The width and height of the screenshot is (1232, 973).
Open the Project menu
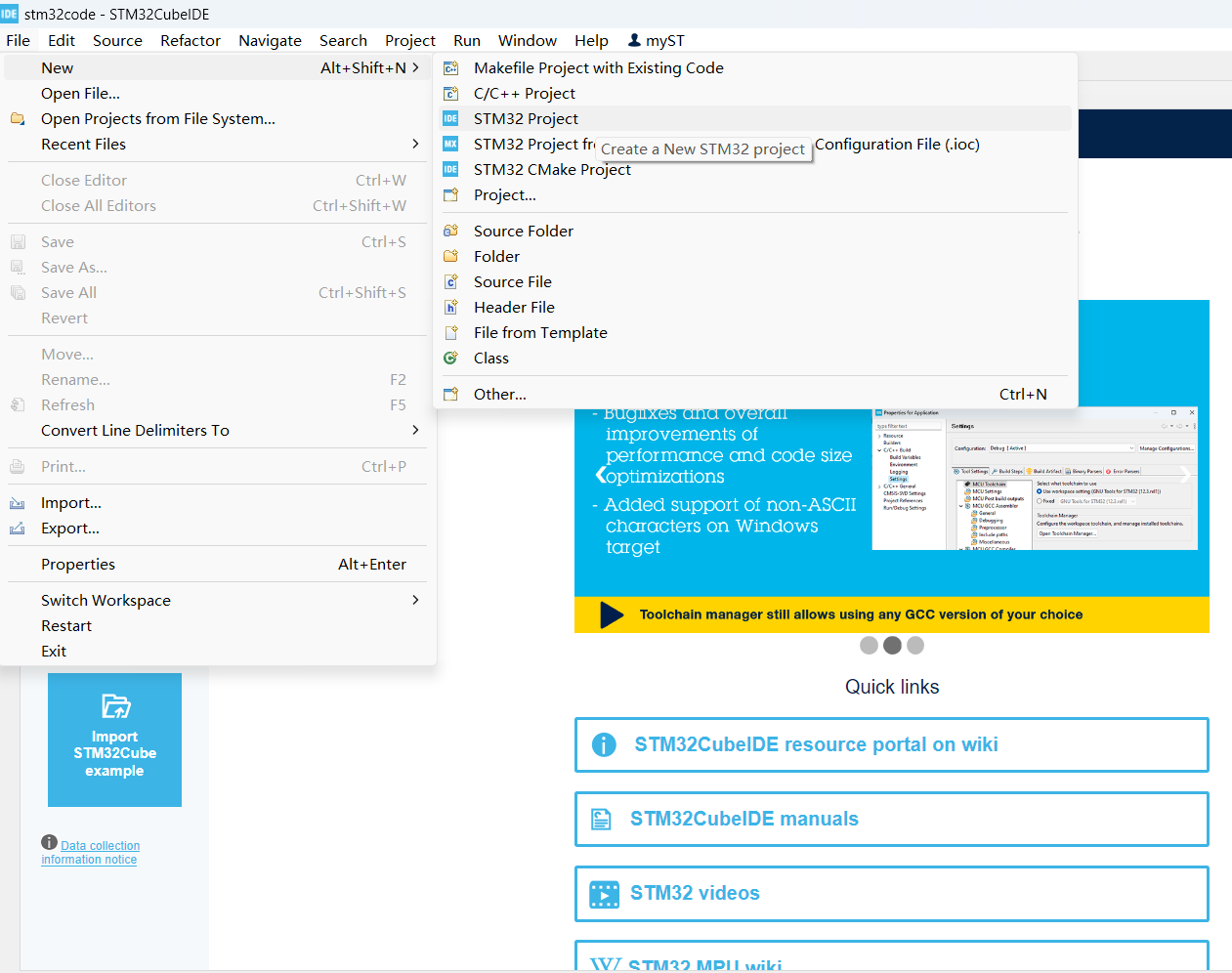(410, 41)
